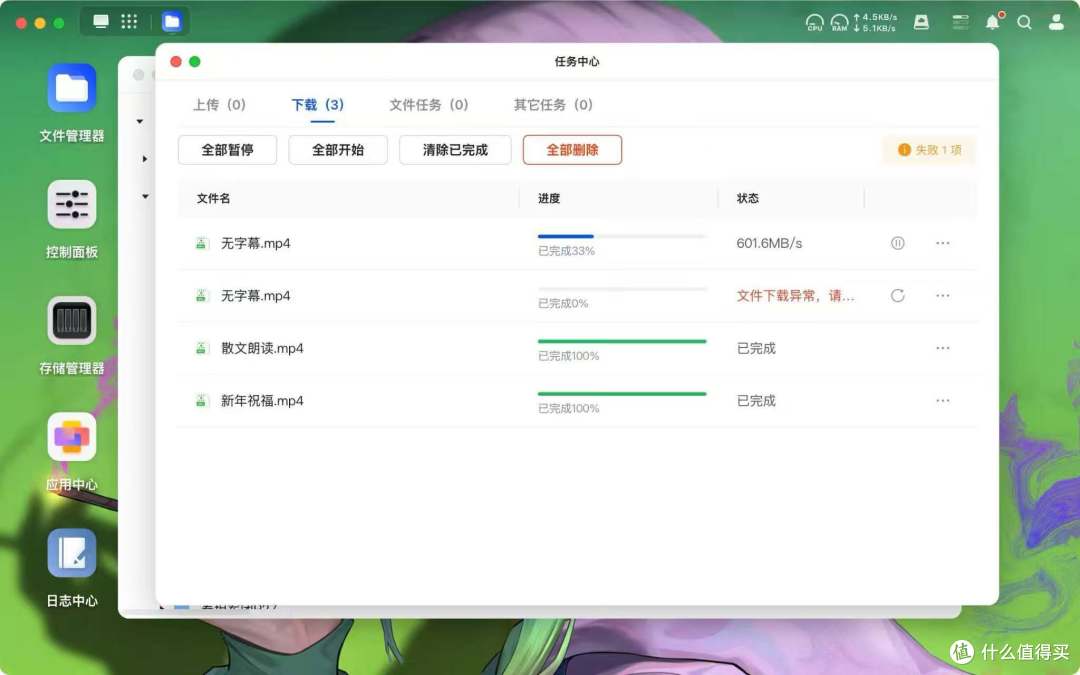
Task: Click the 进度 column header
Action: point(549,198)
